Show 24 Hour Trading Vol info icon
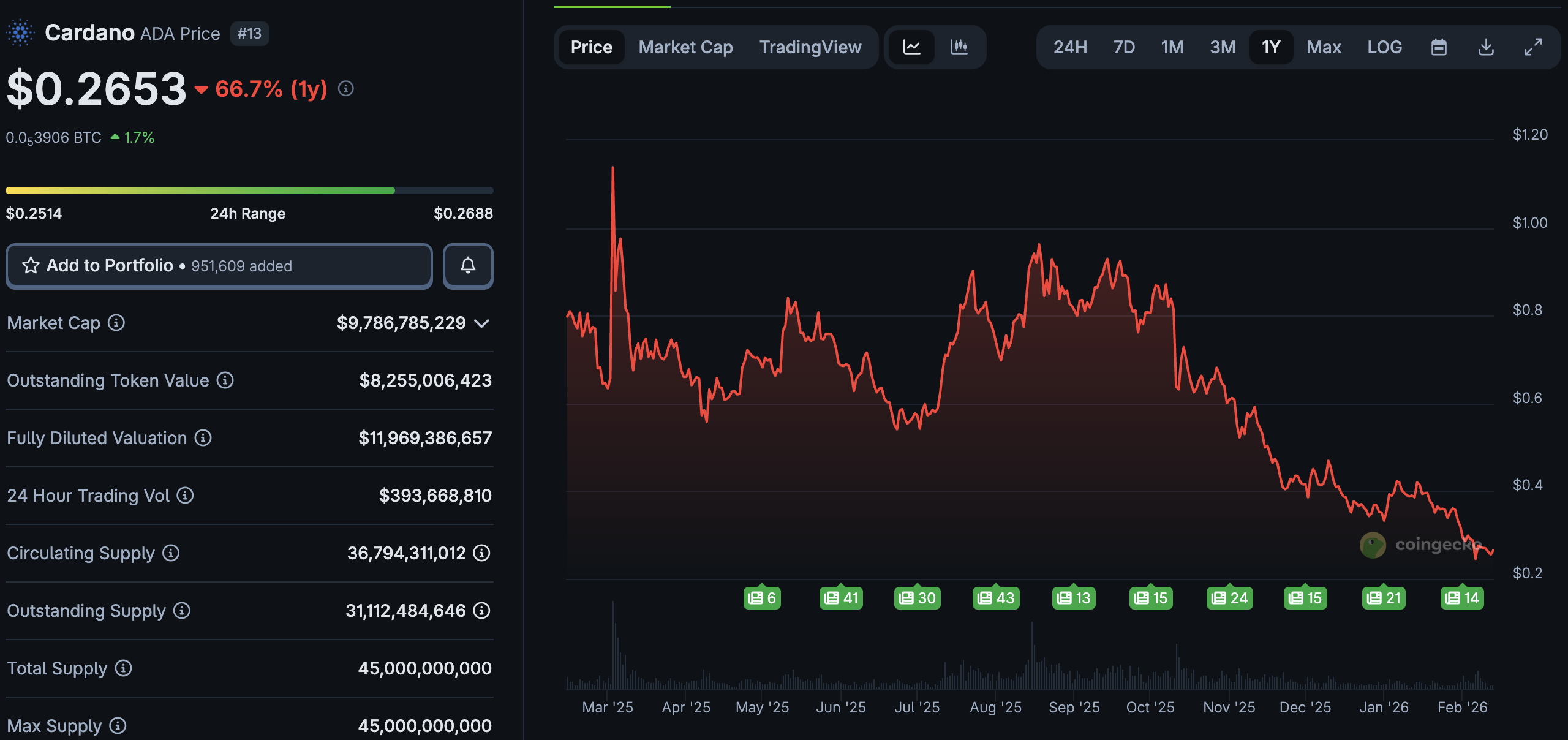The width and height of the screenshot is (1568, 740). click(x=186, y=496)
